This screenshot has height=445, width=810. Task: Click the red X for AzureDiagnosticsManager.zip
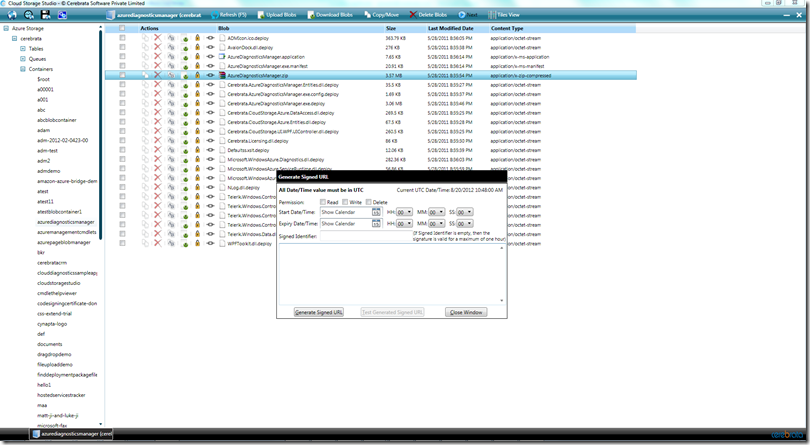click(158, 75)
